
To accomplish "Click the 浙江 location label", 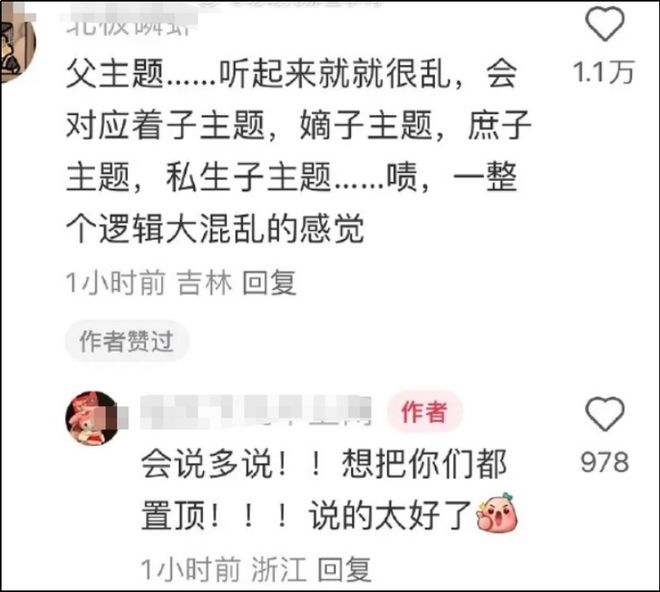I will point(279,570).
